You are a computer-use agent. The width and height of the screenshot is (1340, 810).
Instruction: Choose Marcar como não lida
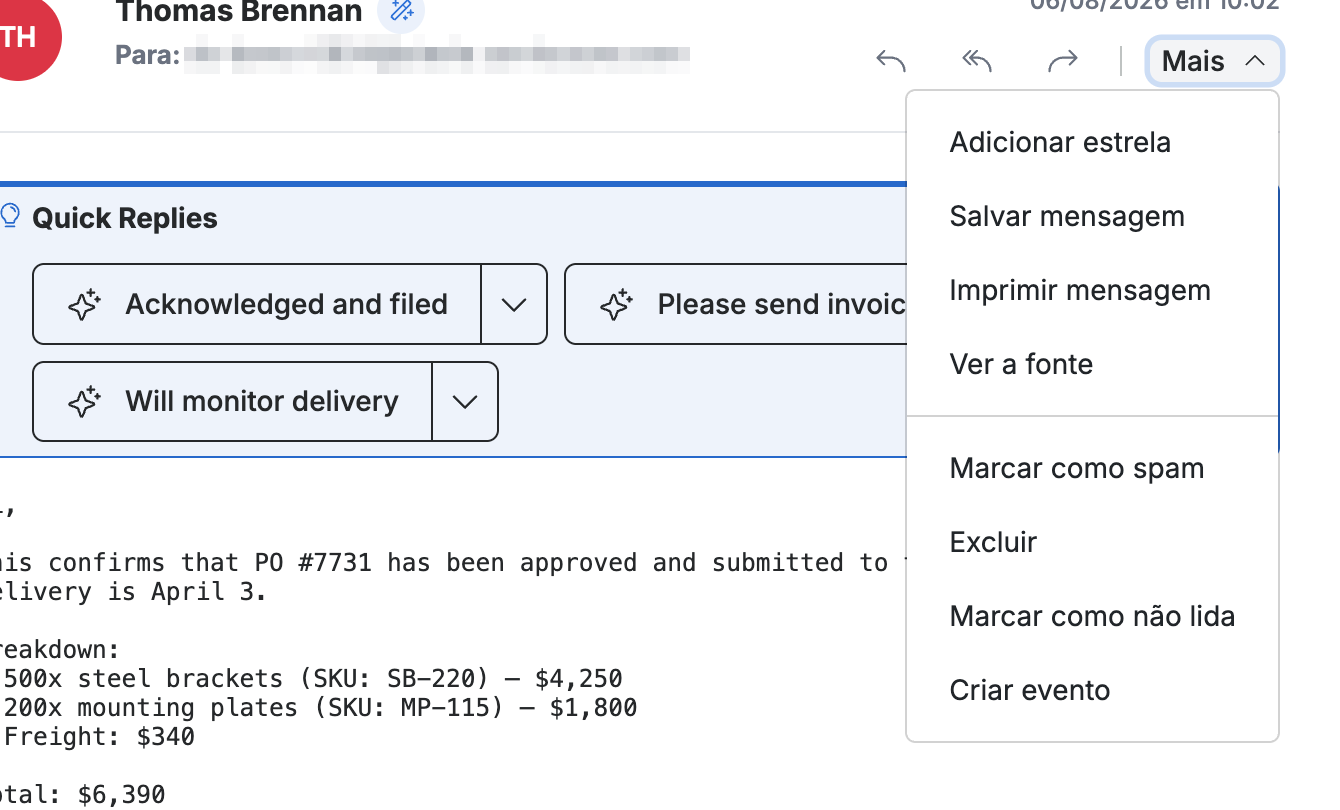point(1092,616)
